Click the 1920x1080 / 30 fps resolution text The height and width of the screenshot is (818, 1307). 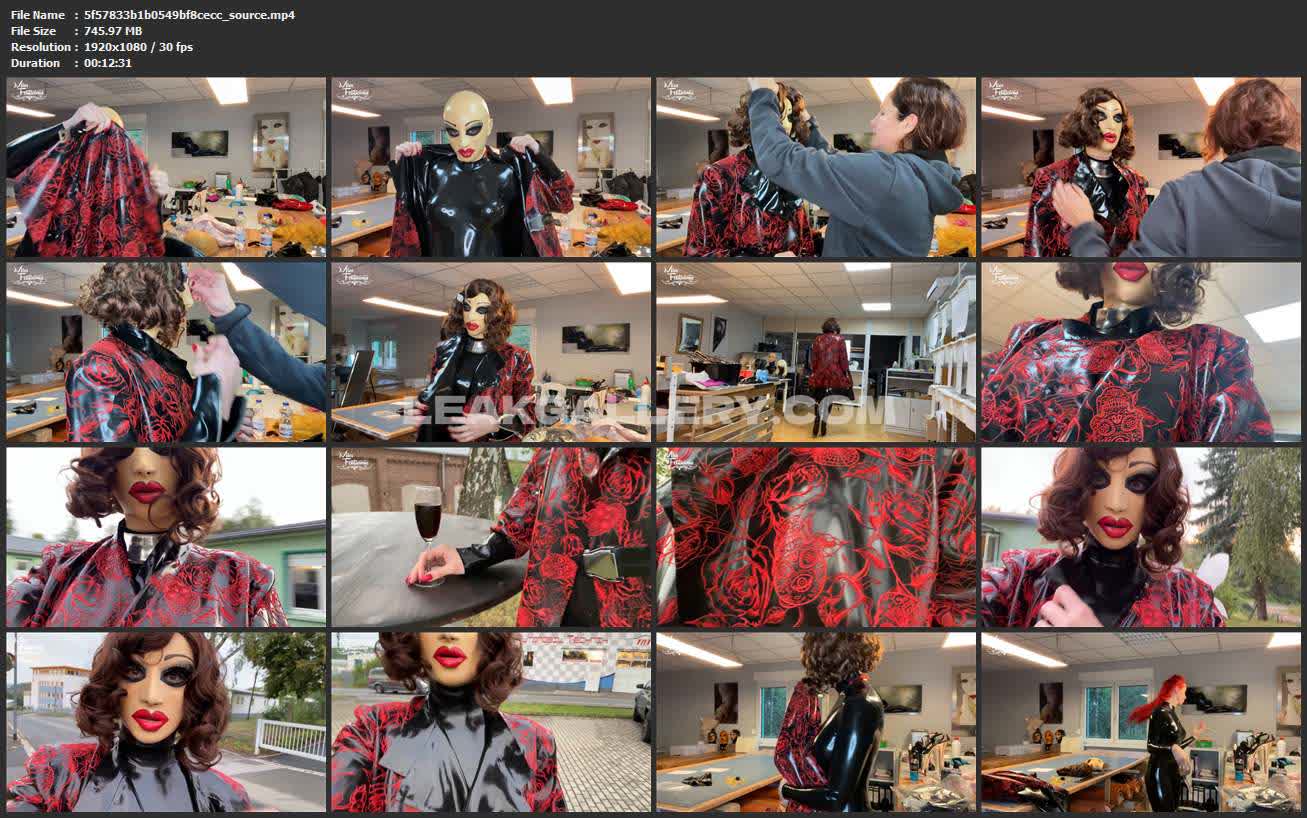pos(138,47)
